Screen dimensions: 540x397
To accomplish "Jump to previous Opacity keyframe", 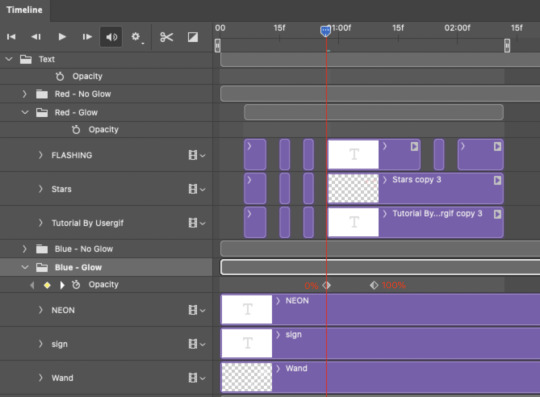I will [x=32, y=285].
